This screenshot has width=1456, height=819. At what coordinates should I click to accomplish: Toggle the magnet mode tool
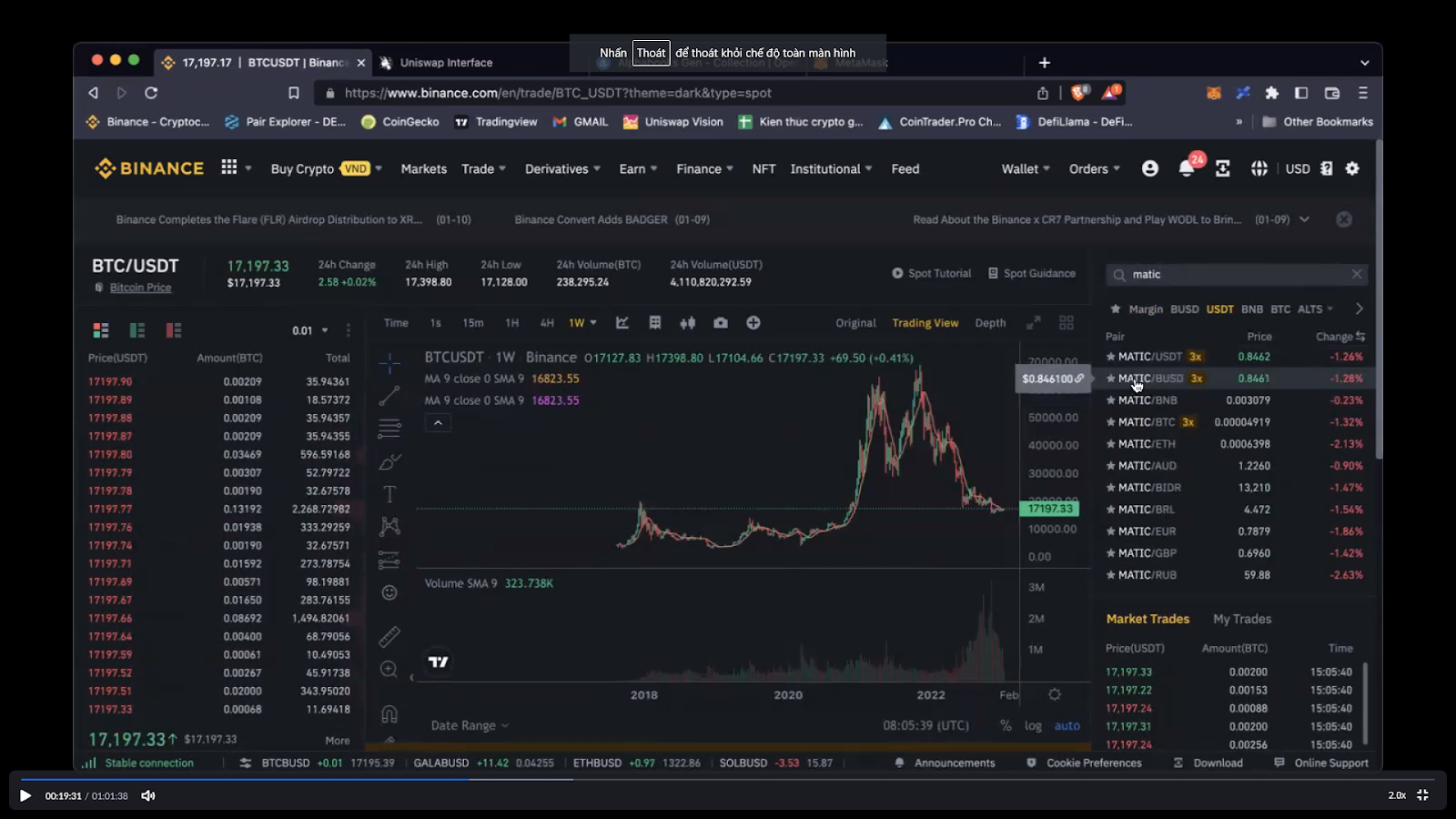389,714
